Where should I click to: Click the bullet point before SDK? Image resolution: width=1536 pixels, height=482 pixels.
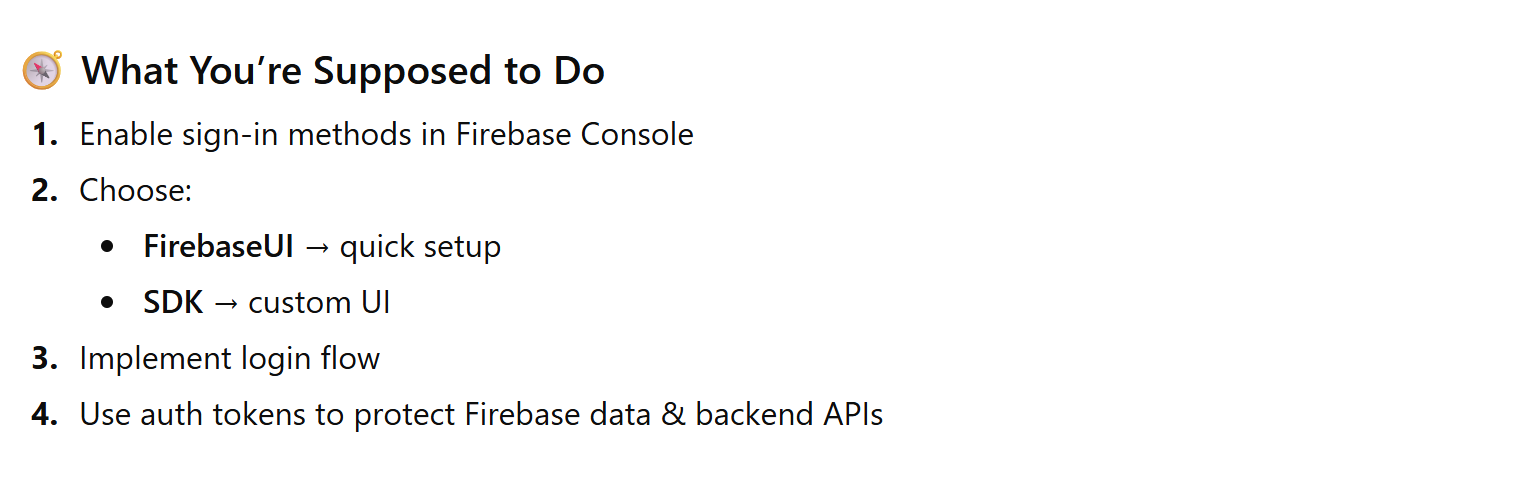[x=109, y=303]
